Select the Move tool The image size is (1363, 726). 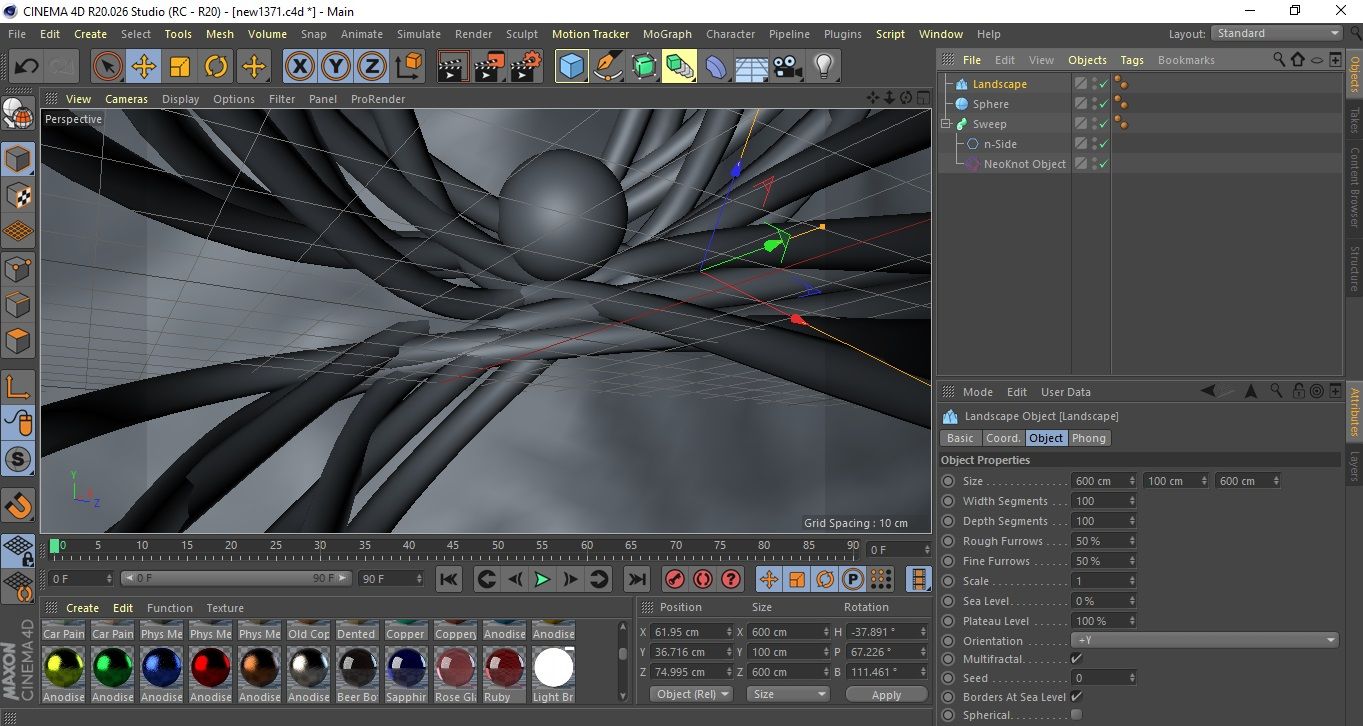point(144,67)
